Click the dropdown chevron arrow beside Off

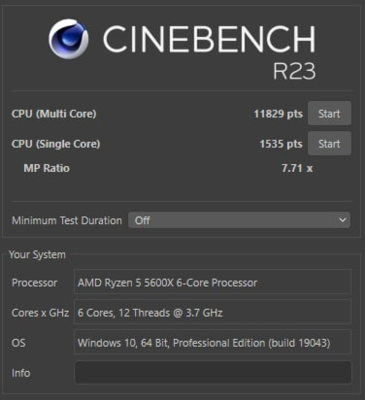pos(342,220)
